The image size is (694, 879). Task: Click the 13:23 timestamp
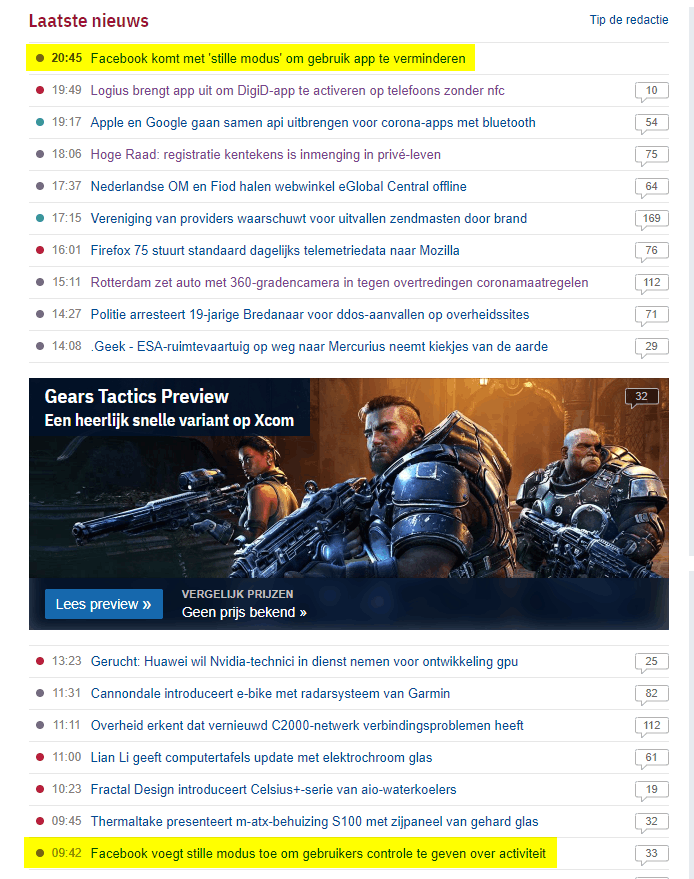tap(67, 661)
